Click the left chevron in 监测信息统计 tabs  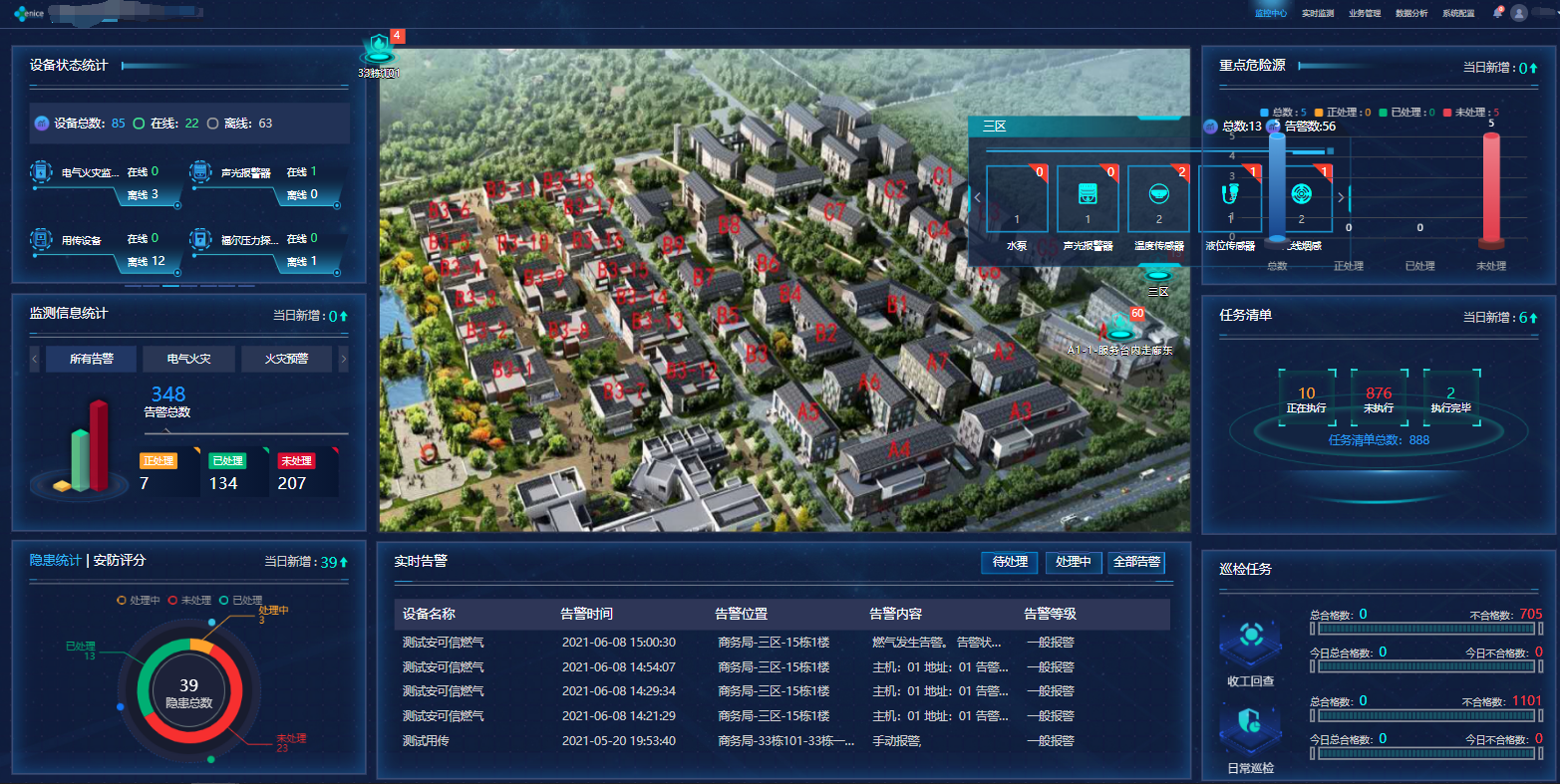[35, 359]
